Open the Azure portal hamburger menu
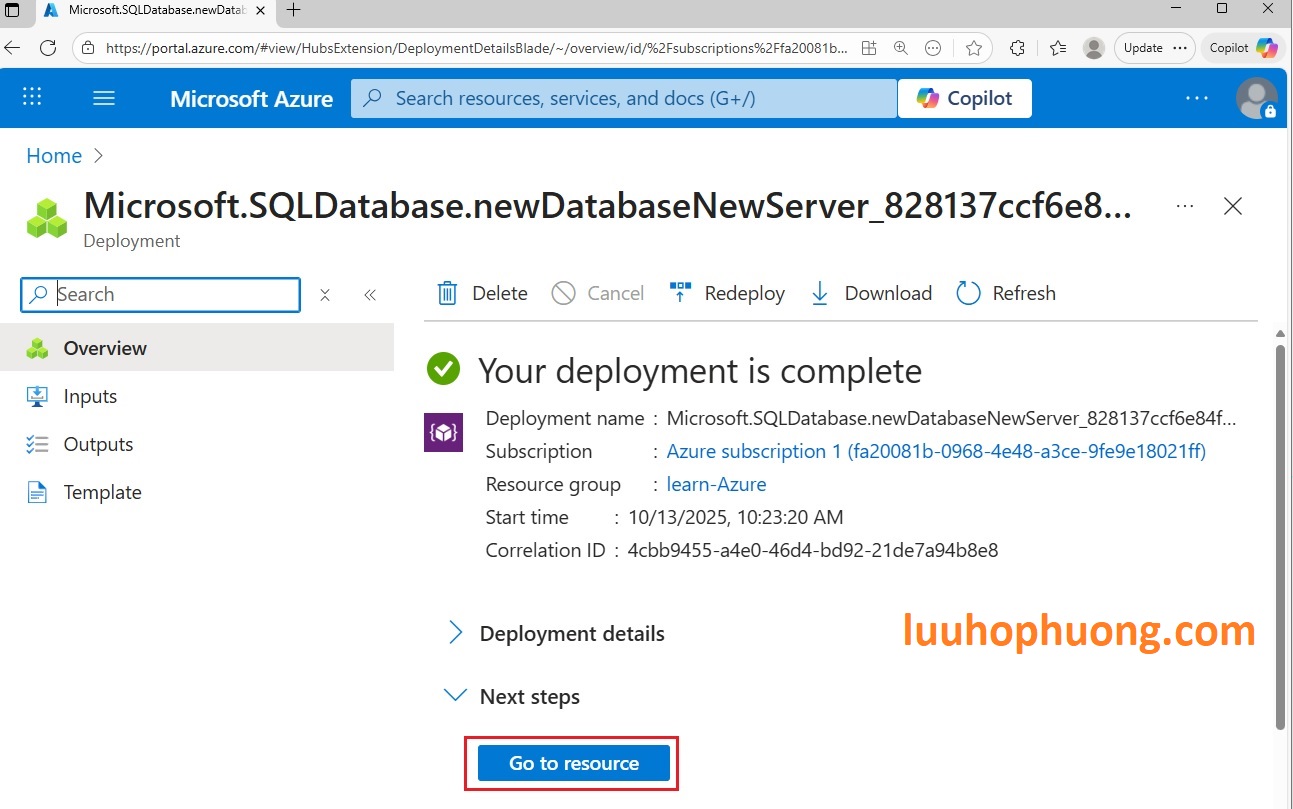 coord(104,98)
